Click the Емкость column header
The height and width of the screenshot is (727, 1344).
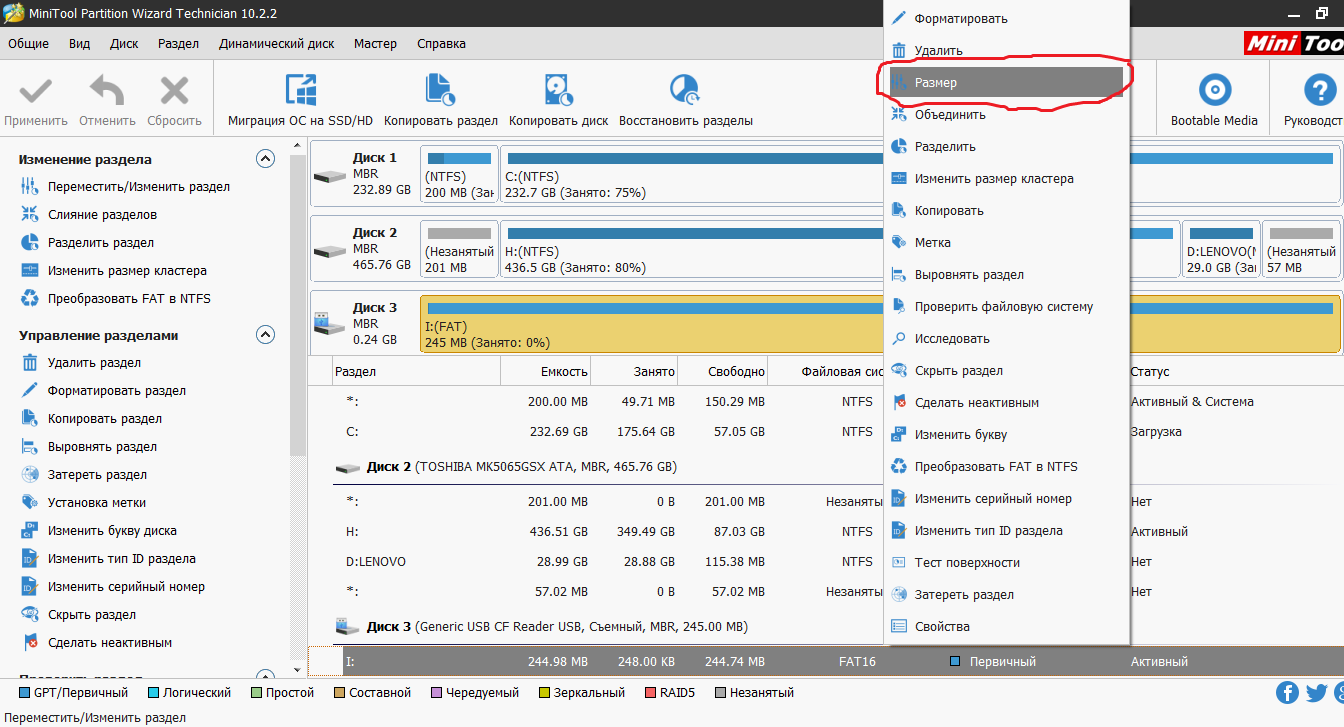click(x=564, y=372)
